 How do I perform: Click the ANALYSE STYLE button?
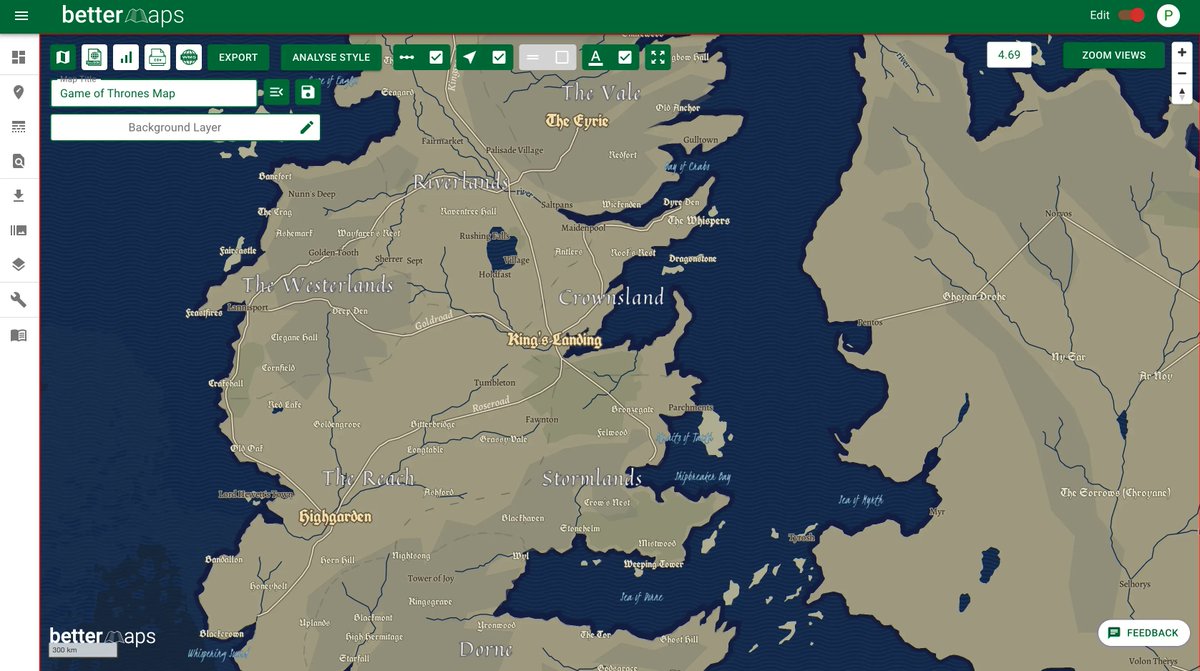tap(332, 57)
